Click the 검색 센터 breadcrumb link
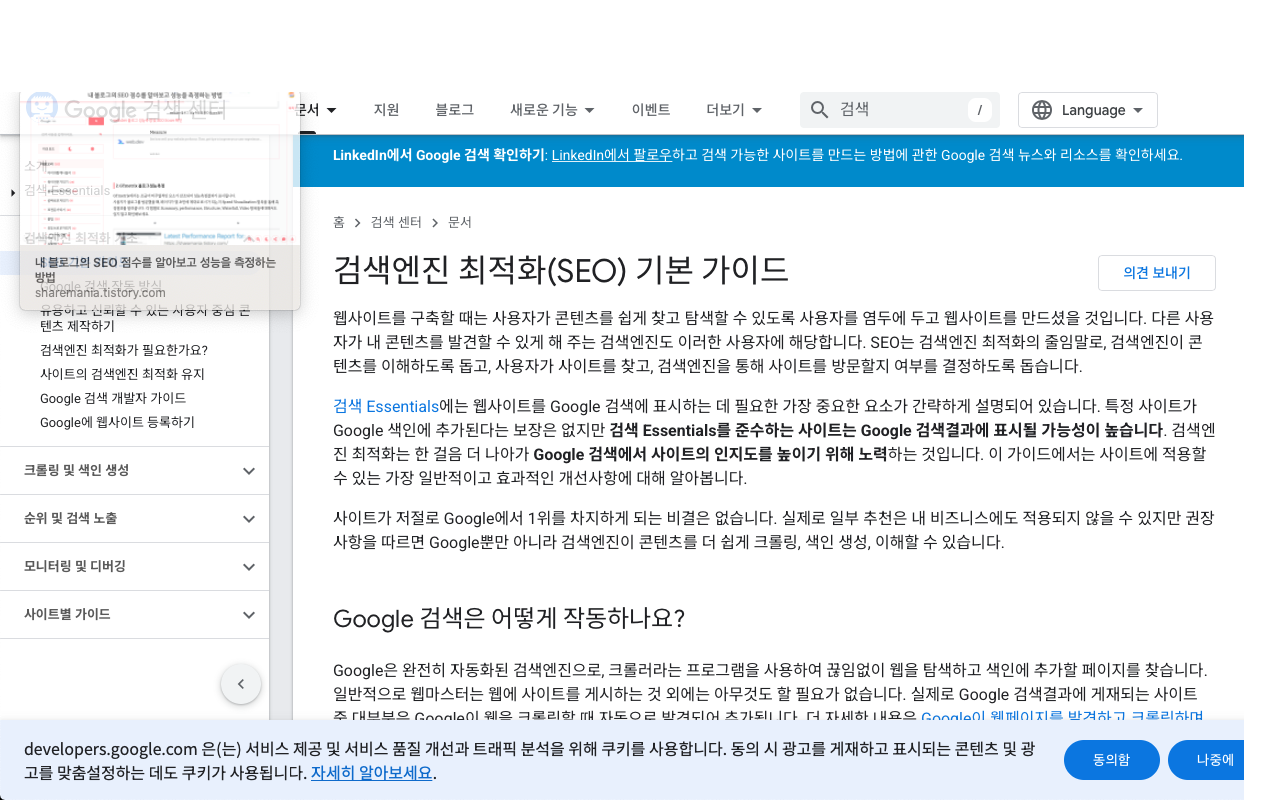The height and width of the screenshot is (800, 1280). point(396,222)
